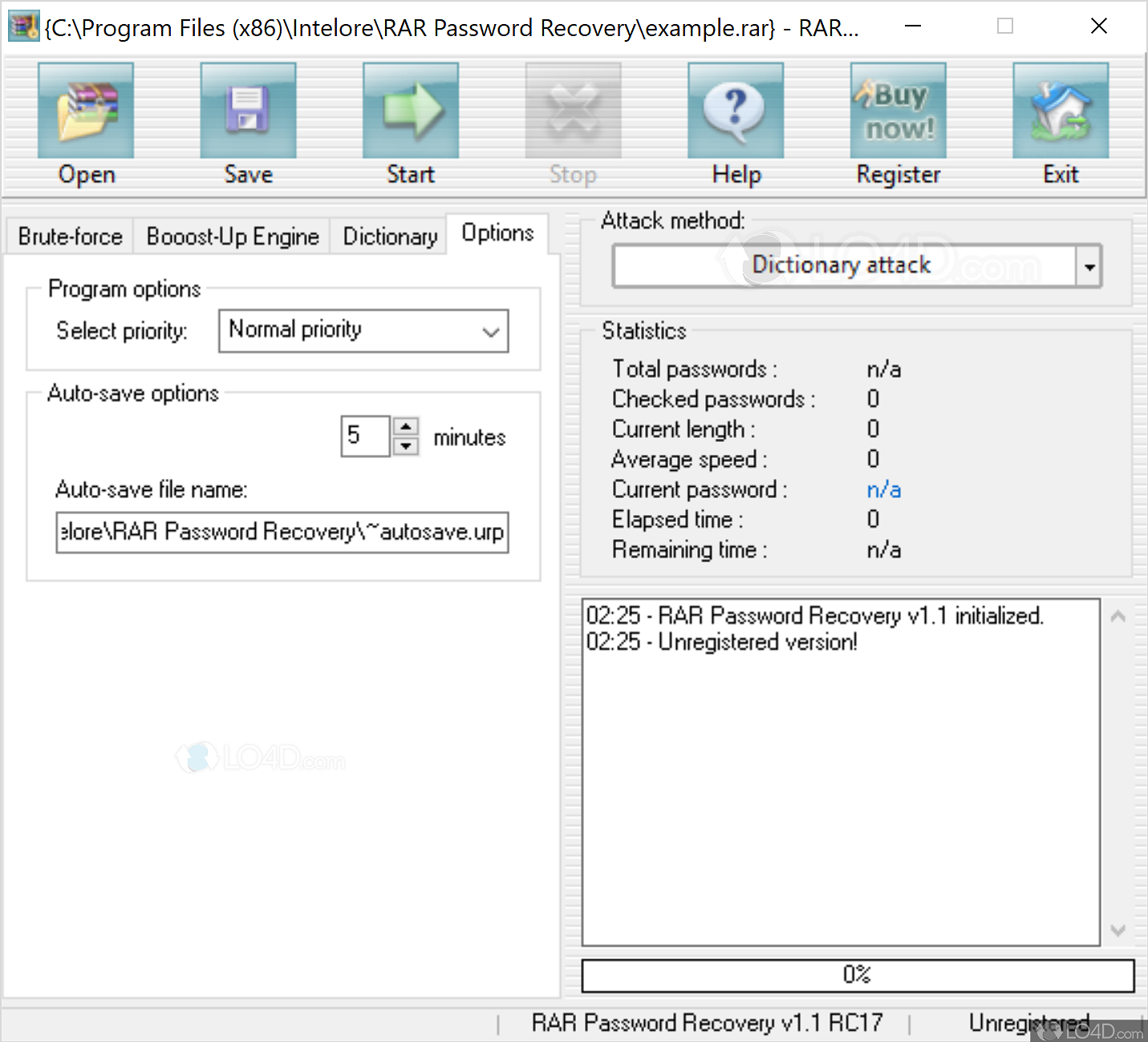
Task: Open the Attack method dropdown arrow
Action: [1089, 267]
